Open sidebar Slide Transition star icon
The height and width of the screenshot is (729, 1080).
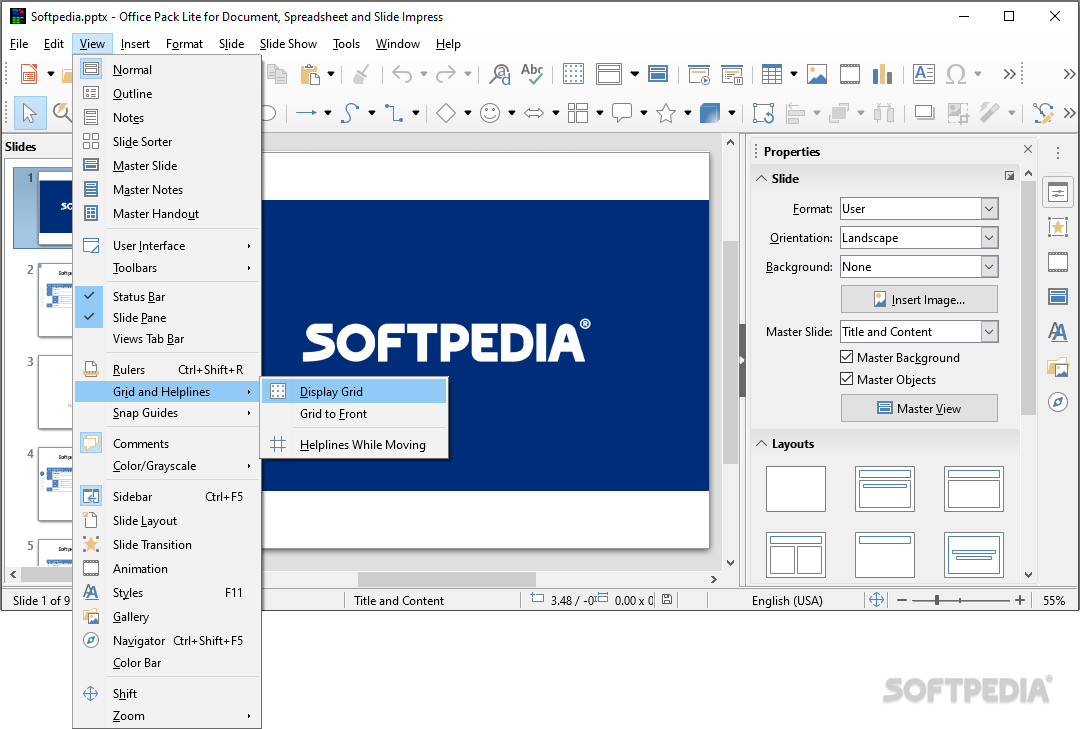click(1058, 227)
